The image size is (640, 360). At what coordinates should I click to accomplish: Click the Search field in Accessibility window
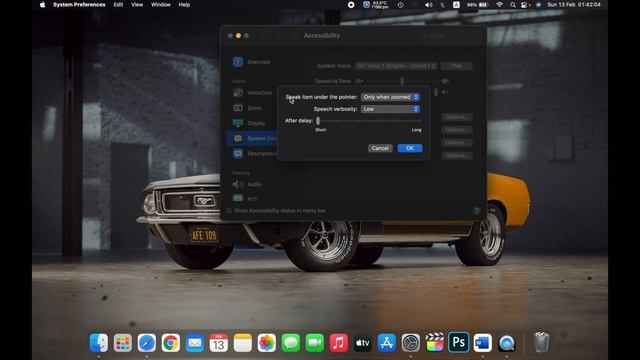click(x=450, y=36)
